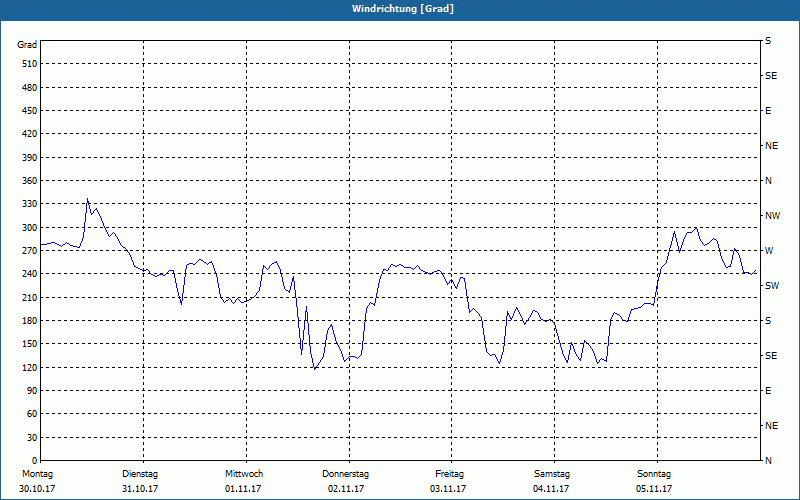Pick the date 03.11.17
Image resolution: width=800 pixels, height=500 pixels.
pos(448,489)
